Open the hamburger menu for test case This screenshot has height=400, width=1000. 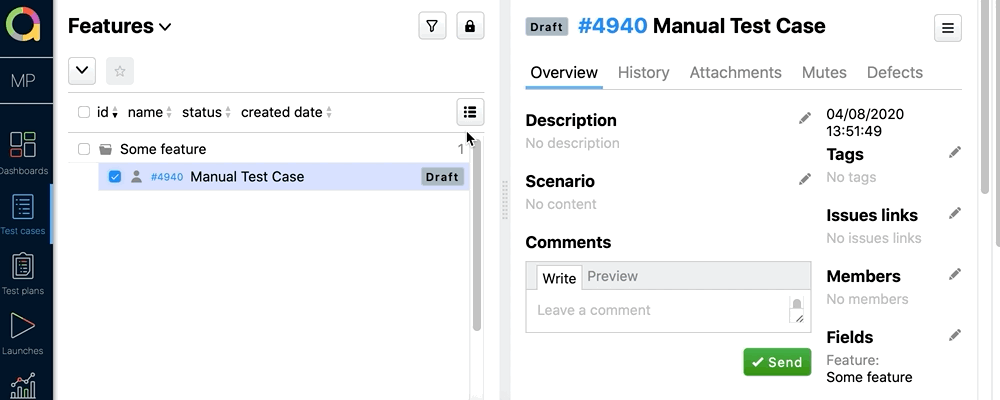tap(947, 29)
